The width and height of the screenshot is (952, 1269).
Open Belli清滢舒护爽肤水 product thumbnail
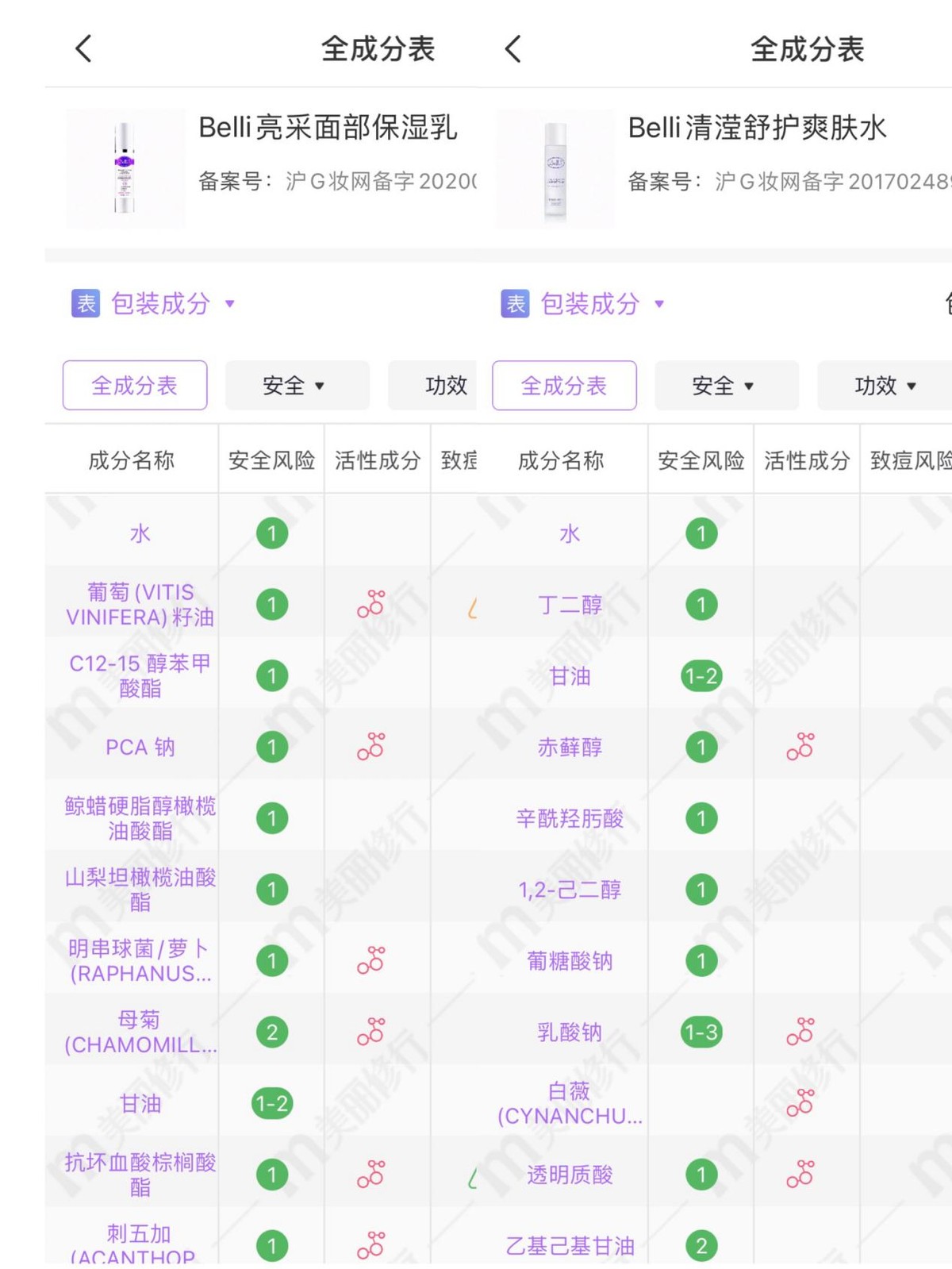(x=555, y=168)
